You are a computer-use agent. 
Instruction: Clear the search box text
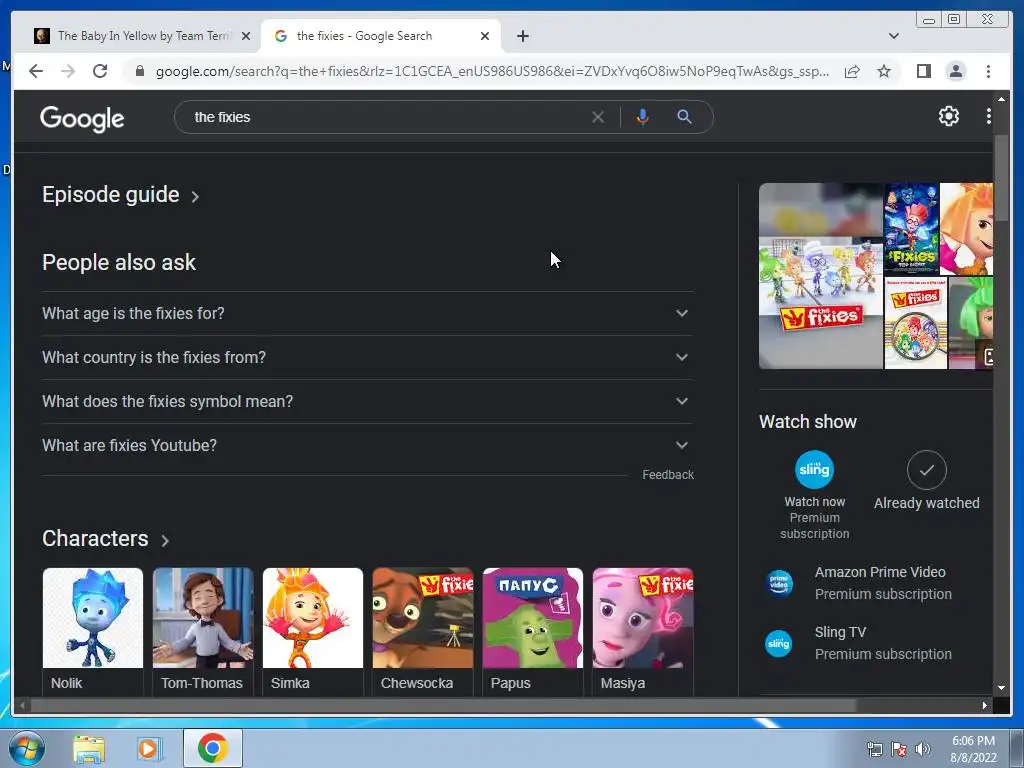click(598, 117)
